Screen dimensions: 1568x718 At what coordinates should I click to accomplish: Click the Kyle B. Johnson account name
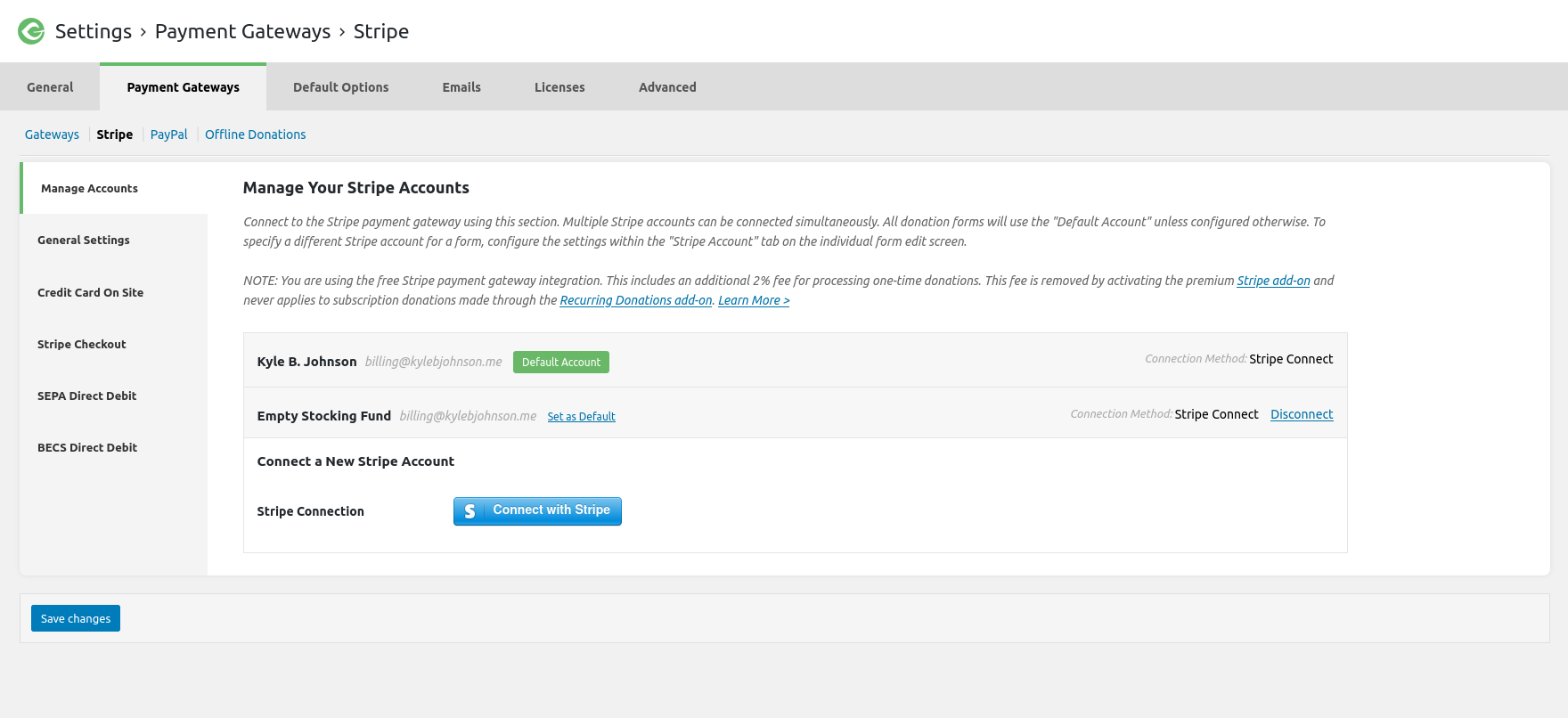click(x=306, y=362)
